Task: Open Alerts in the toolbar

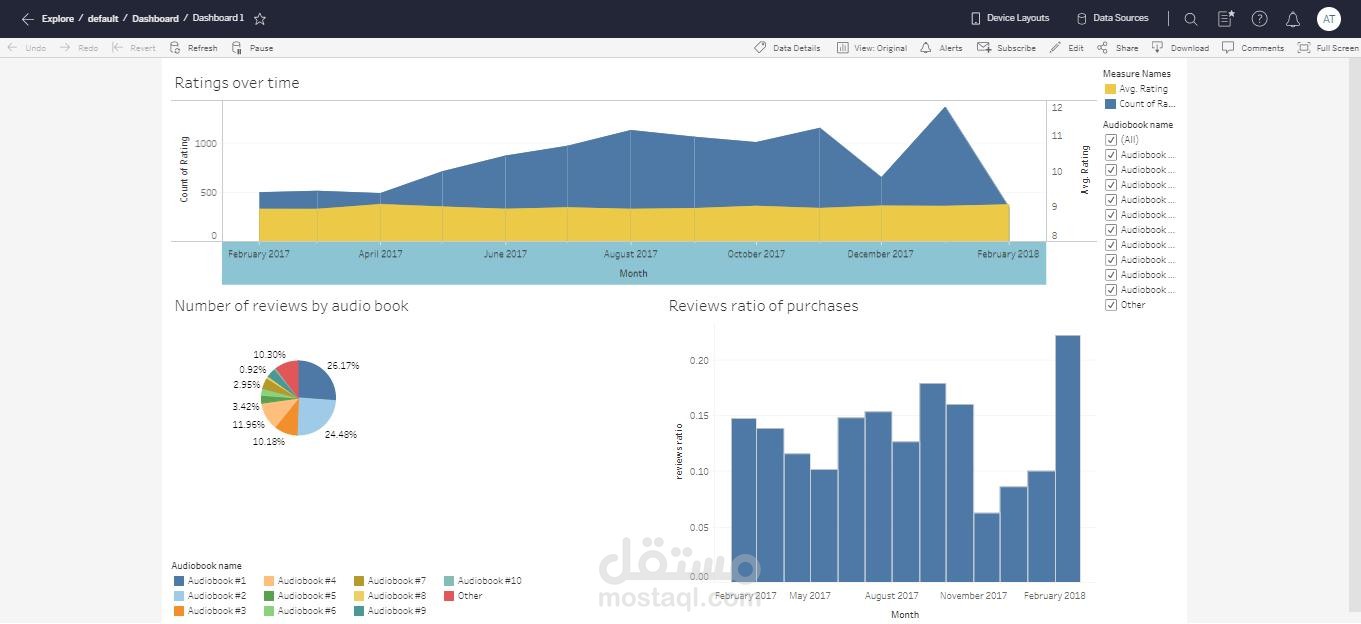Action: click(941, 48)
